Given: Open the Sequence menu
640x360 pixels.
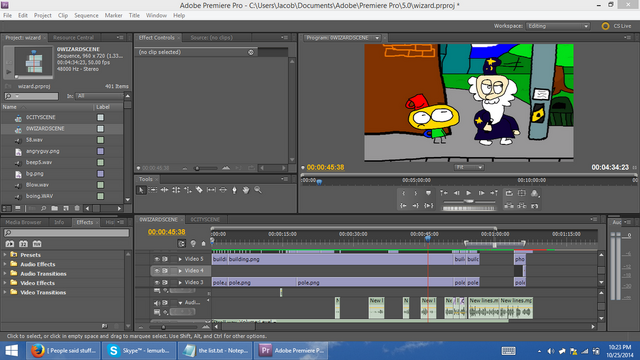Looking at the screenshot, I should (x=86, y=16).
